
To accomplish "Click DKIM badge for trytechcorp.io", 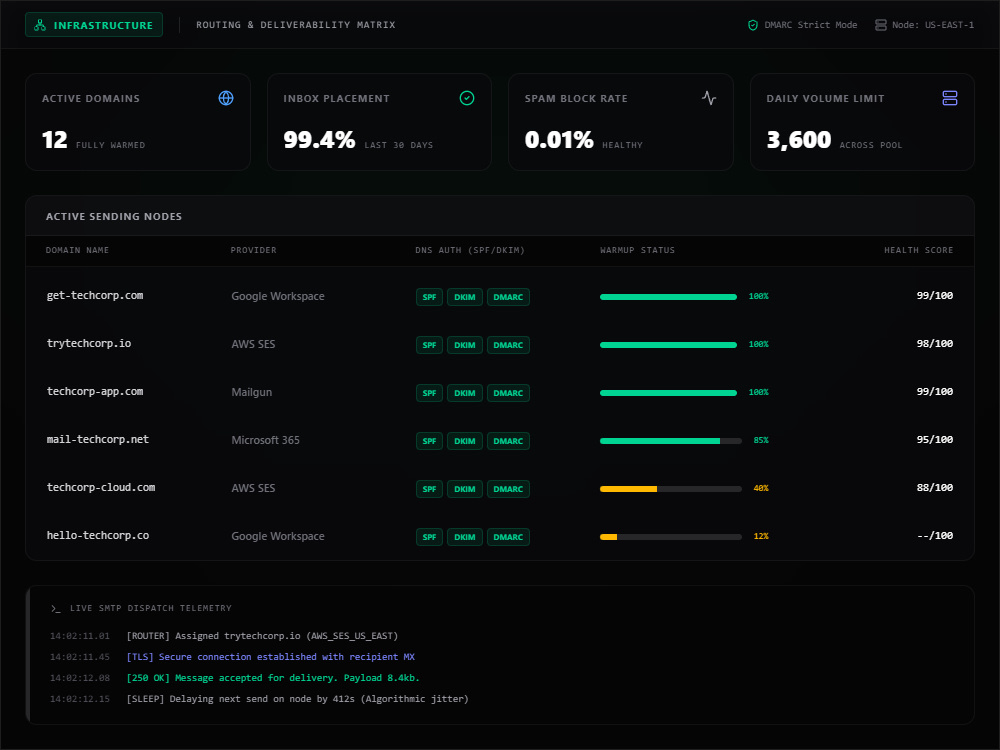I will click(465, 345).
